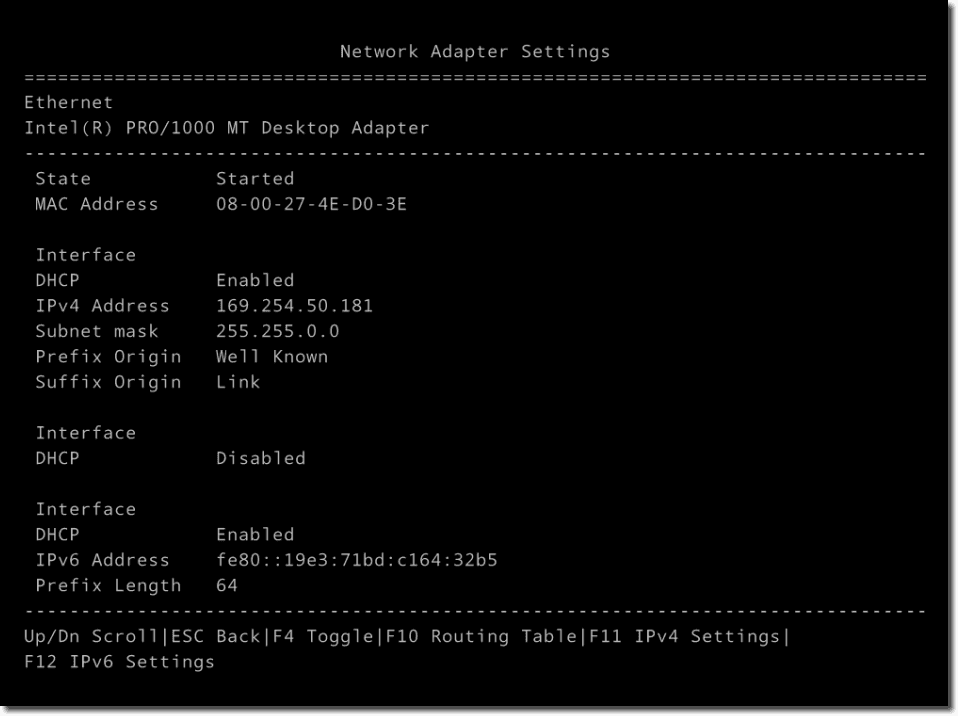Click IPv4 address 169.254.50.181

point(294,306)
